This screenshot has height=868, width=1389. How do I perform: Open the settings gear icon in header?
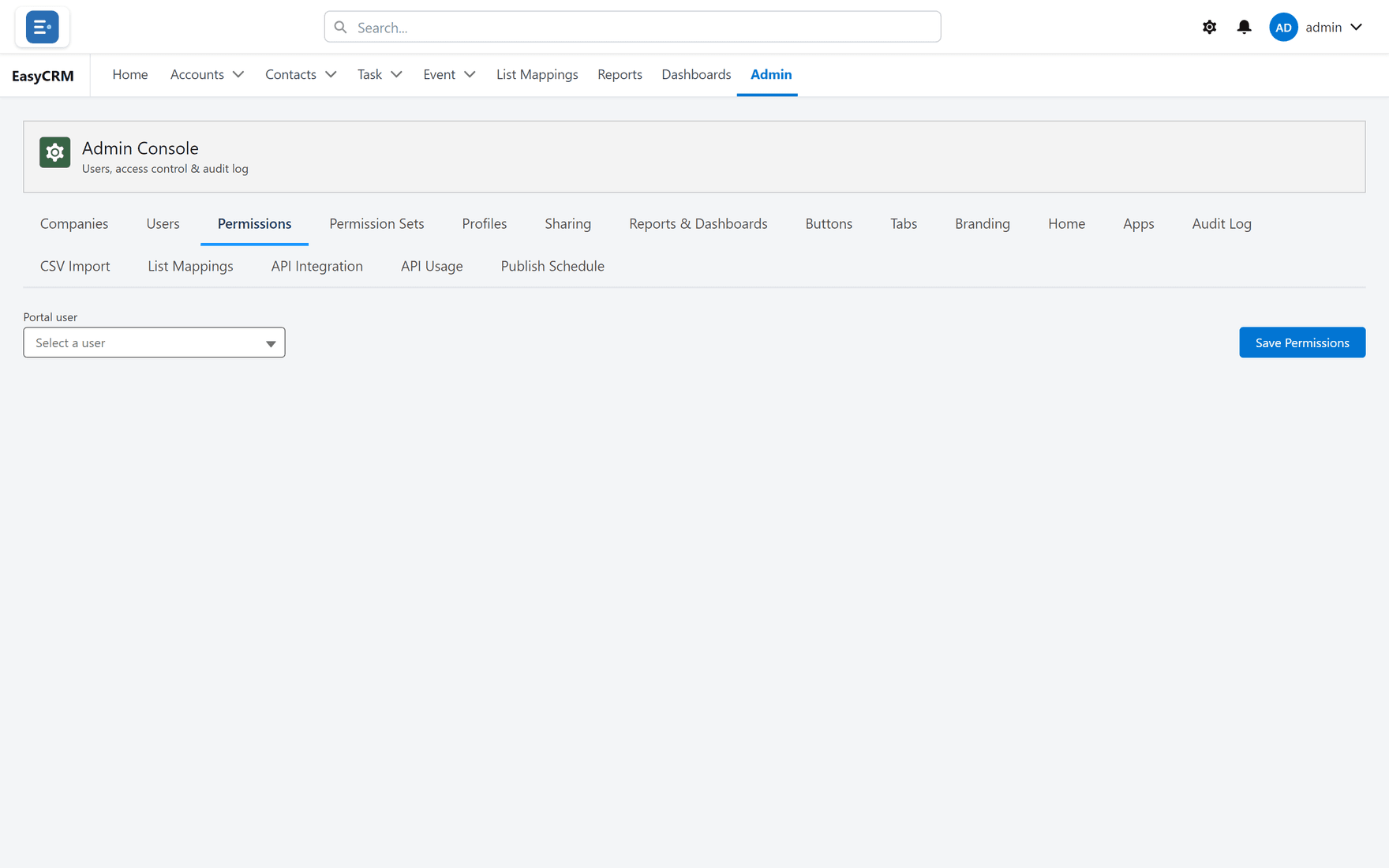coord(1209,27)
